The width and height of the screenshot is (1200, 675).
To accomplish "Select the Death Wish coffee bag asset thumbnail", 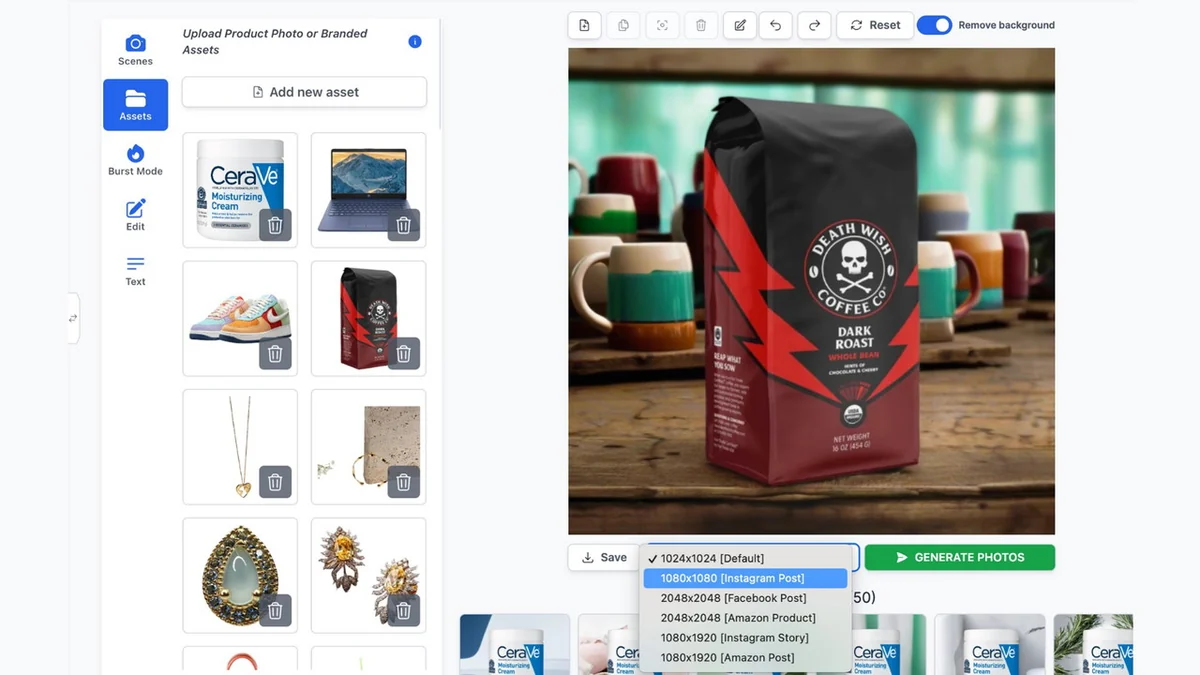I will pyautogui.click(x=368, y=319).
